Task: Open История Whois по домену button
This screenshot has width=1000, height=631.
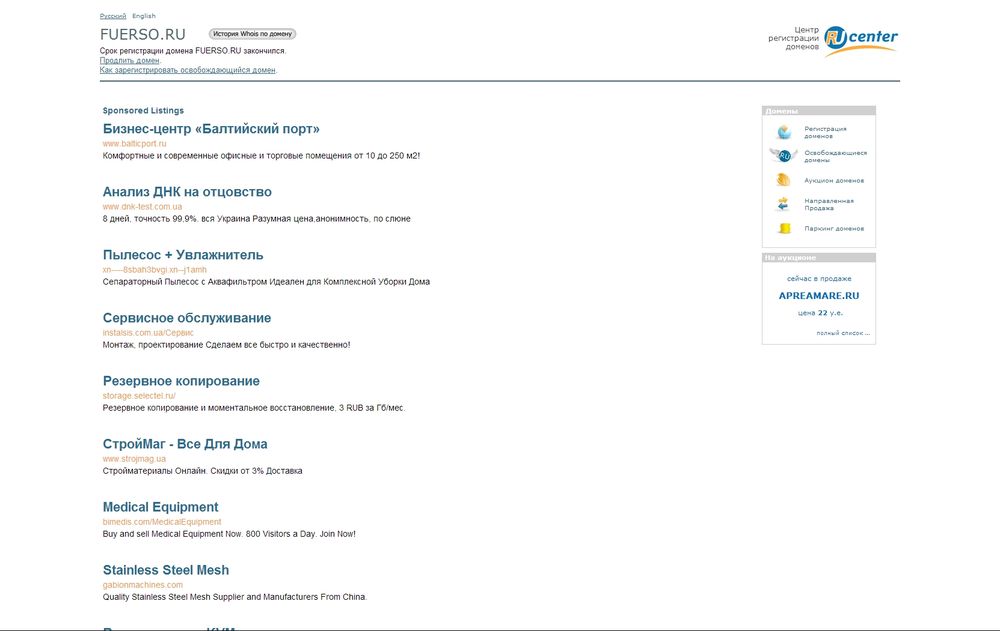Action: [x=253, y=34]
